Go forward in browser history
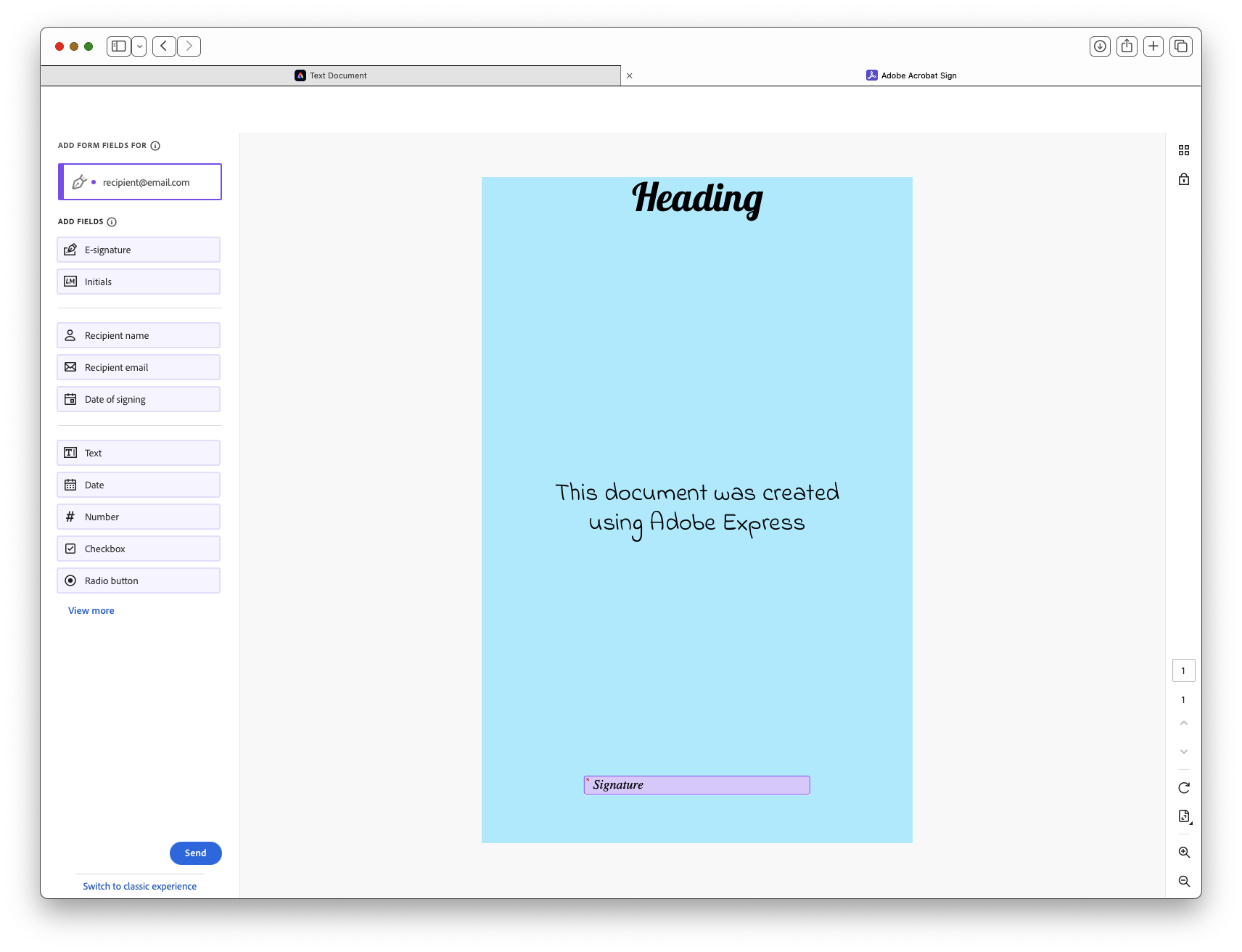1242x952 pixels. [x=189, y=46]
